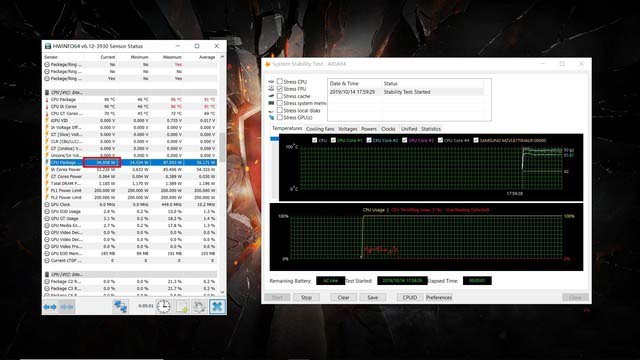The height and width of the screenshot is (360, 640).
Task: Toggle the CPU Core #1 graph checkbox
Action: 333,140
